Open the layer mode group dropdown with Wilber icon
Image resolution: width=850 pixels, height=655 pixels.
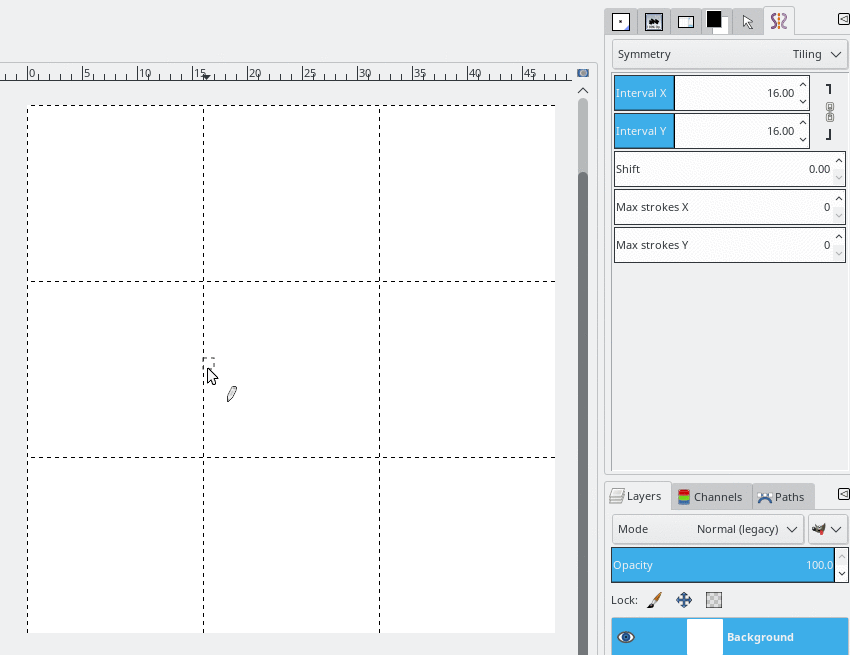tap(827, 529)
